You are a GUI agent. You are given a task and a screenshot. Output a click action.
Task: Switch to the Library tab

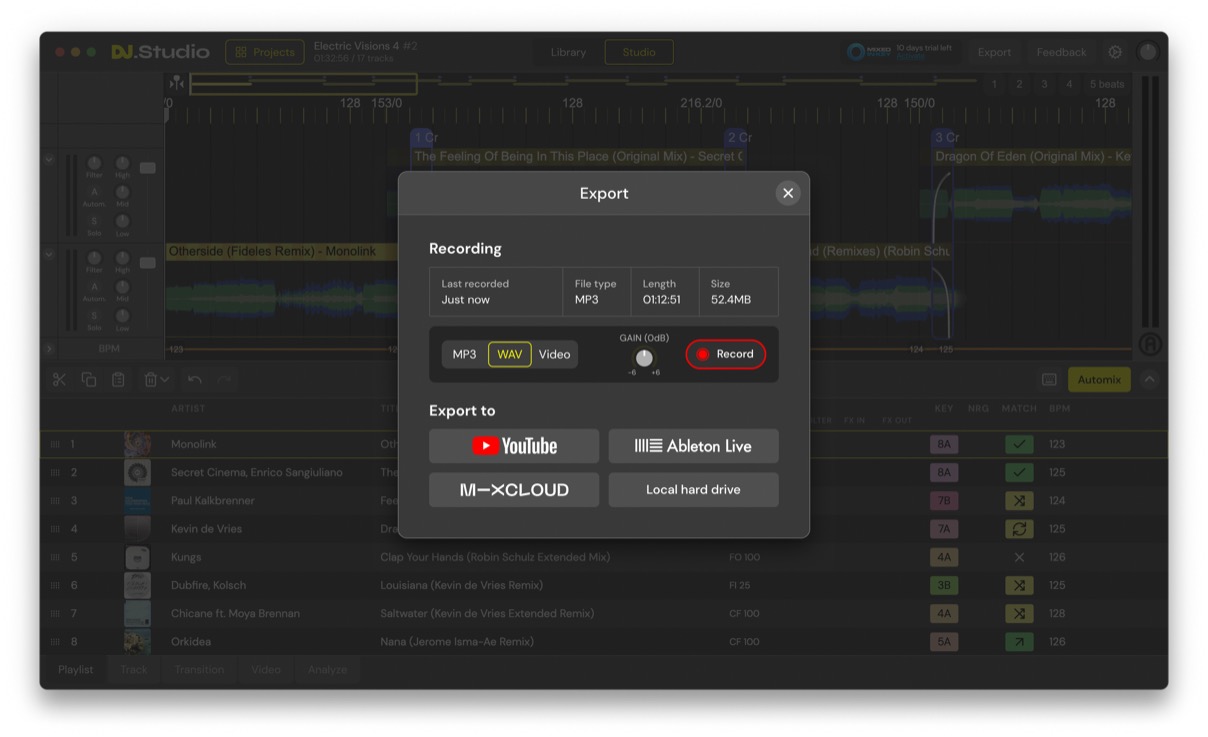click(567, 51)
